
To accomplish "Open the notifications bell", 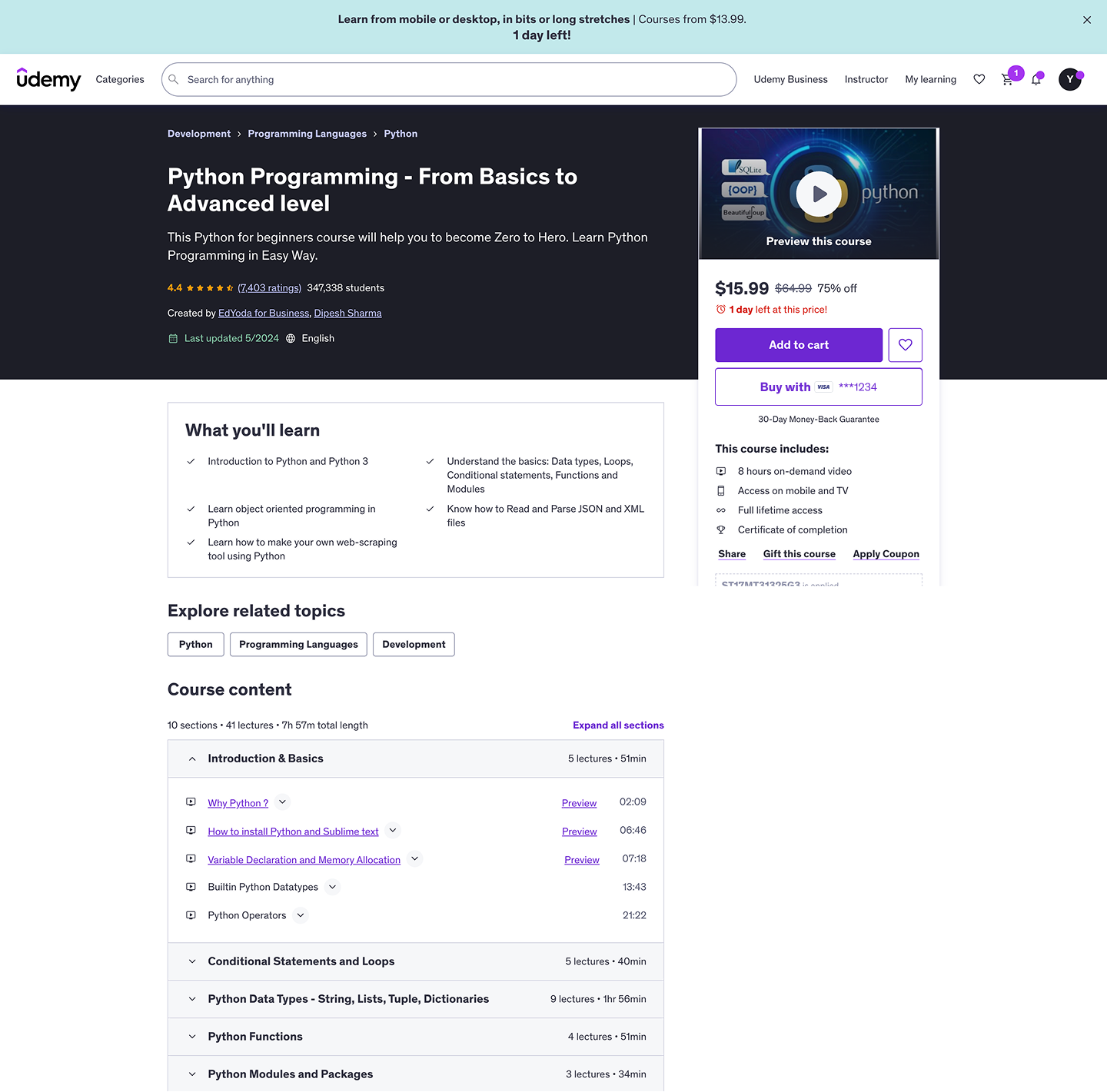I will [x=1036, y=79].
